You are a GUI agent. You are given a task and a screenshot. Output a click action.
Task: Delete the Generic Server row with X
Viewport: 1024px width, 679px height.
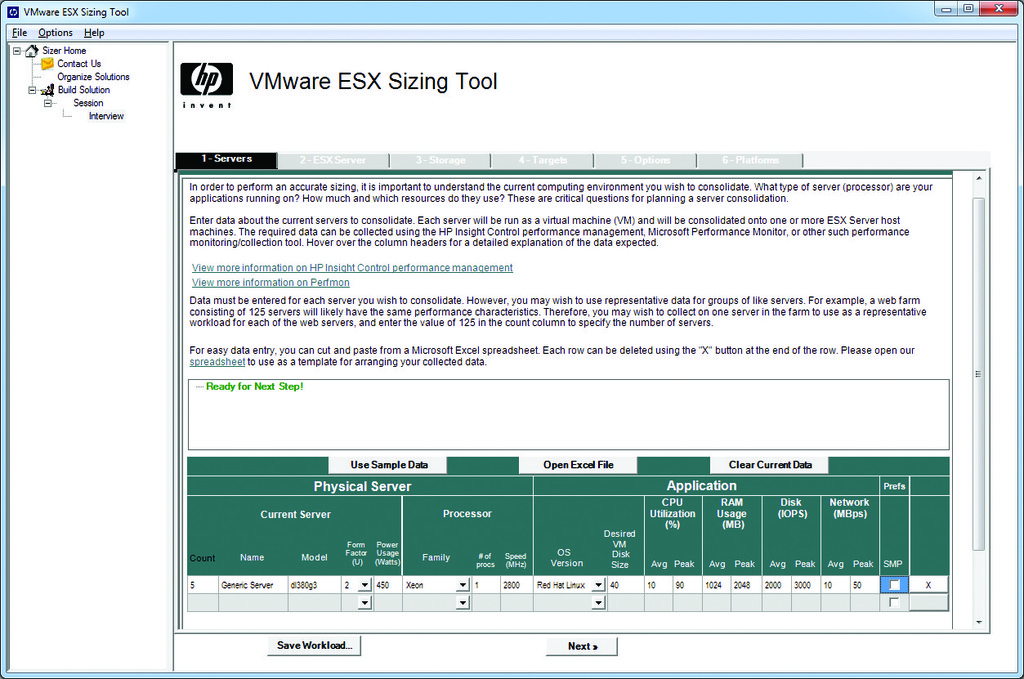(928, 585)
